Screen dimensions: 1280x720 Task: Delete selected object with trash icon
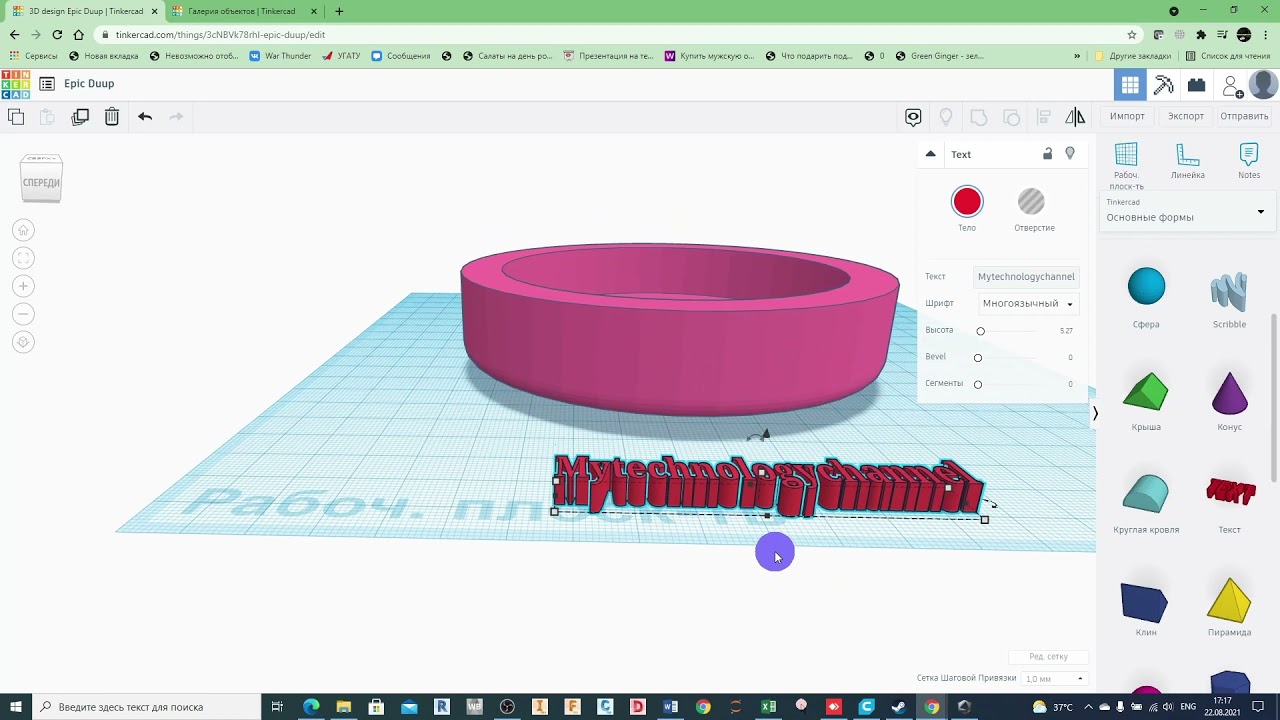click(112, 117)
